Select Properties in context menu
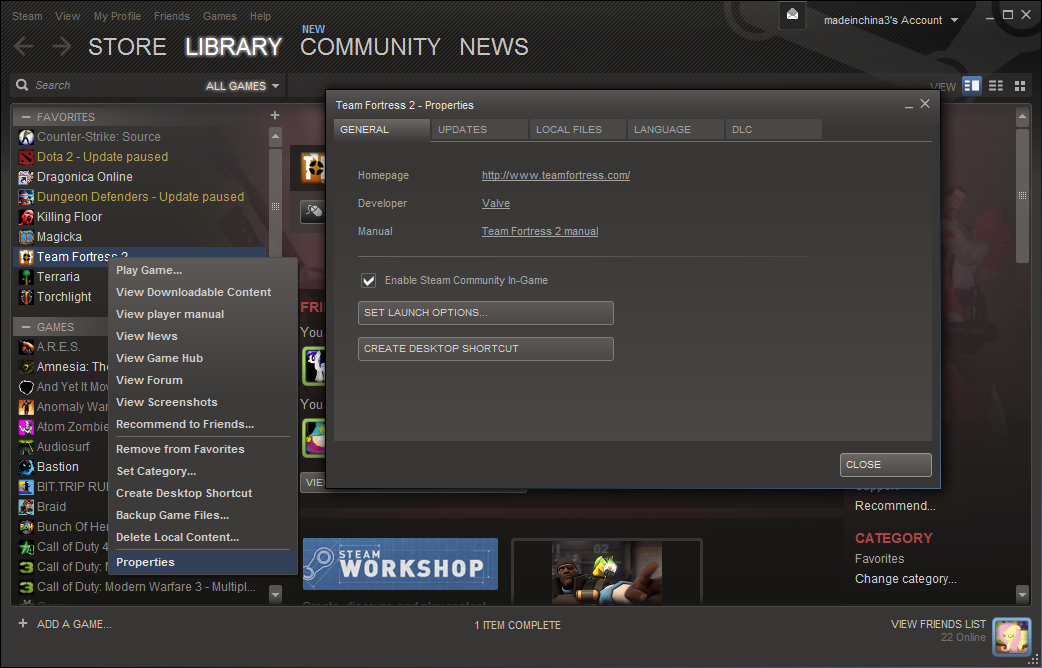The image size is (1042, 668). 202,562
